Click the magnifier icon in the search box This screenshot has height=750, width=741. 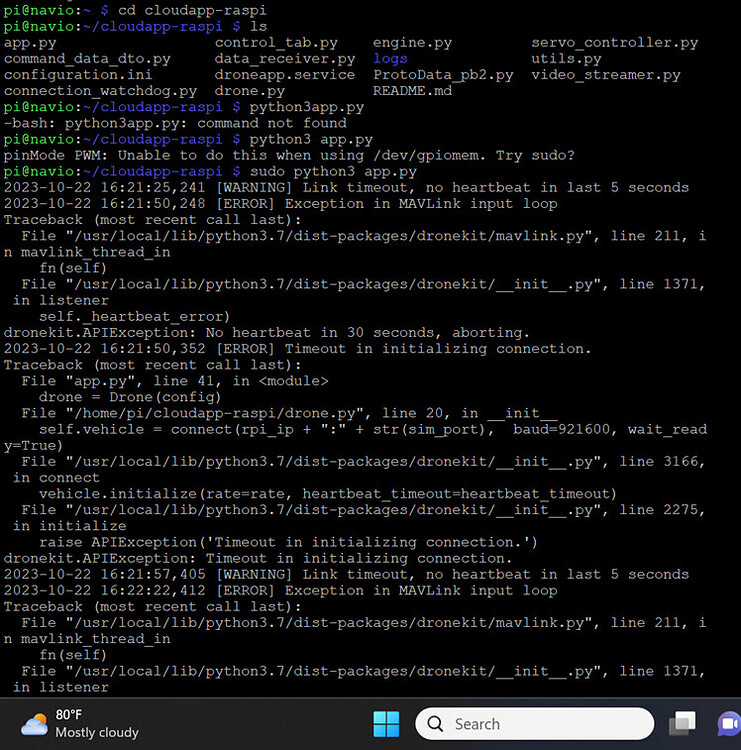[x=436, y=724]
